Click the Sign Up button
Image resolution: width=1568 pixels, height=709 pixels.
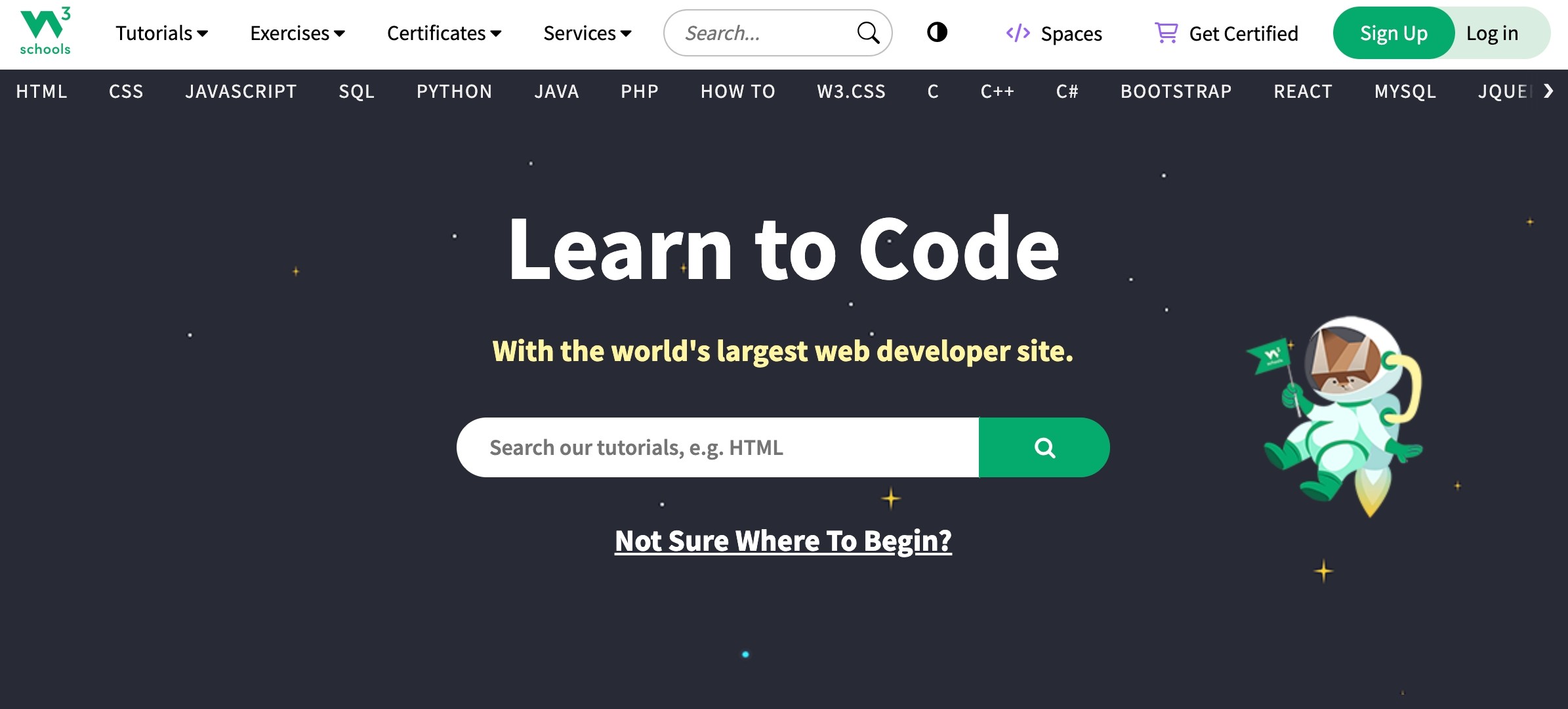coord(1393,33)
